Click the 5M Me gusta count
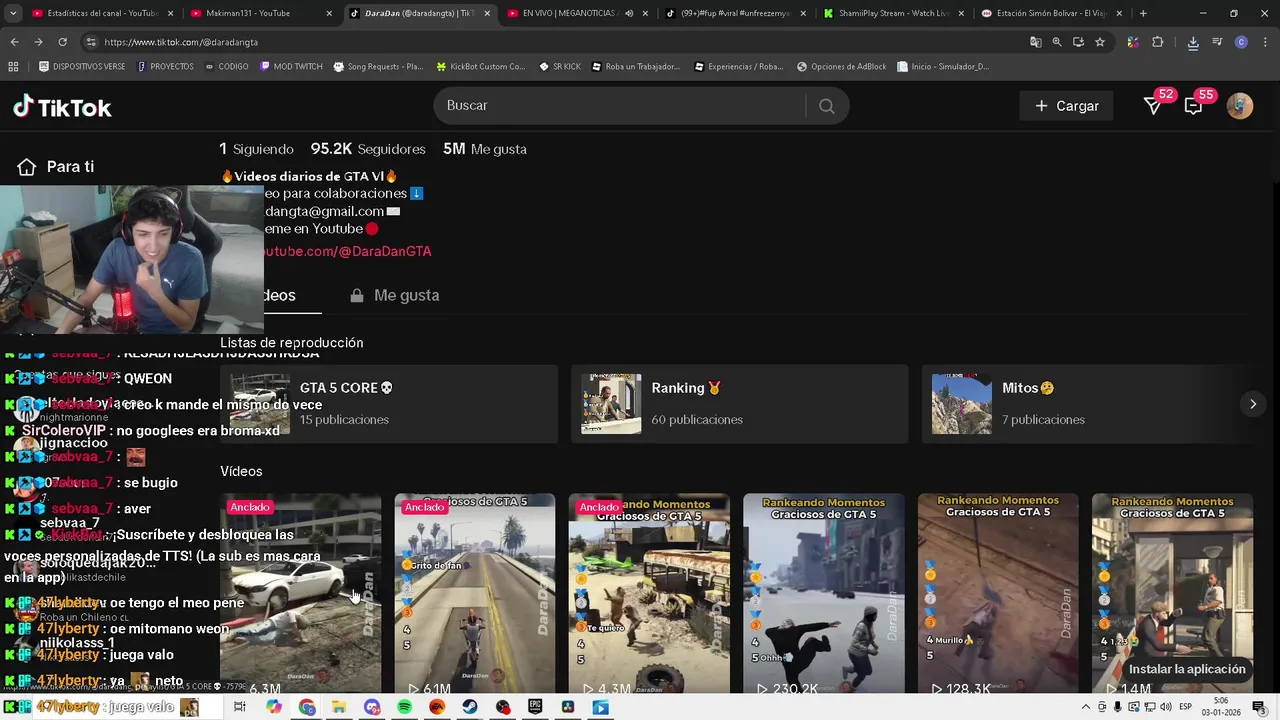Screen dimensions: 1280x720 [x=485, y=149]
